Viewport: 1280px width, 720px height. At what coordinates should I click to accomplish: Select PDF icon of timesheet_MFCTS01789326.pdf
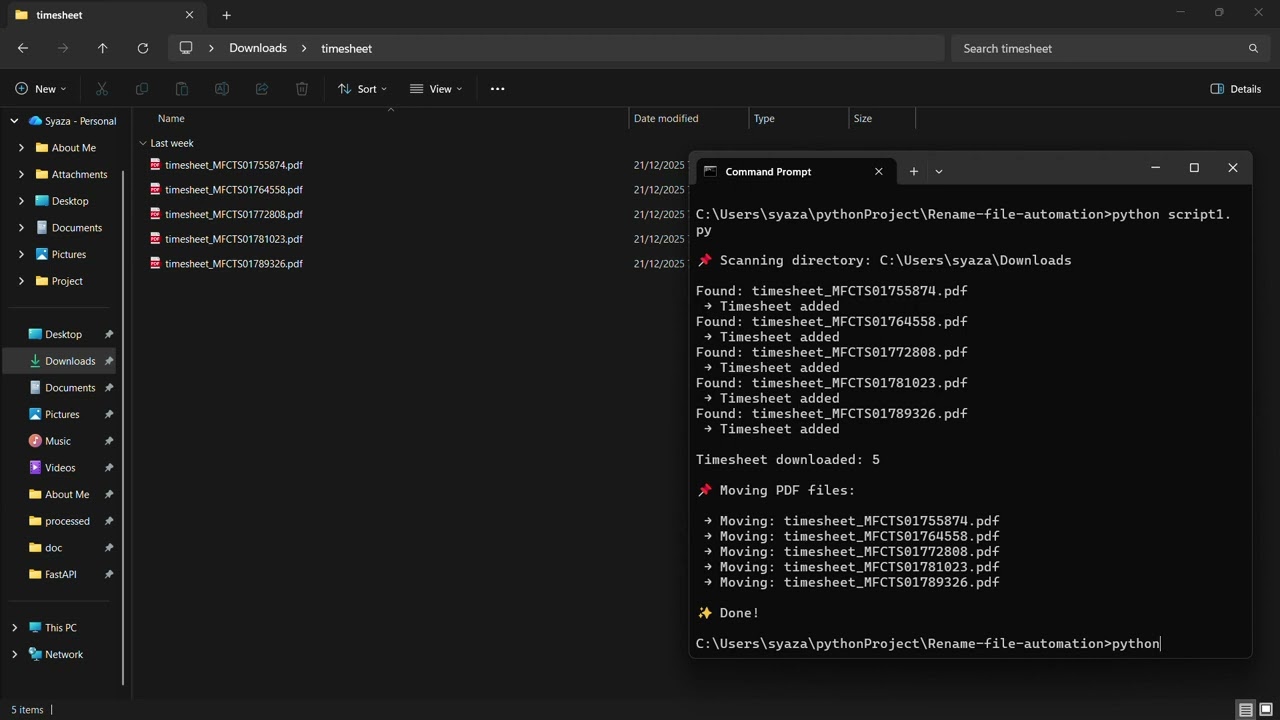coord(155,263)
